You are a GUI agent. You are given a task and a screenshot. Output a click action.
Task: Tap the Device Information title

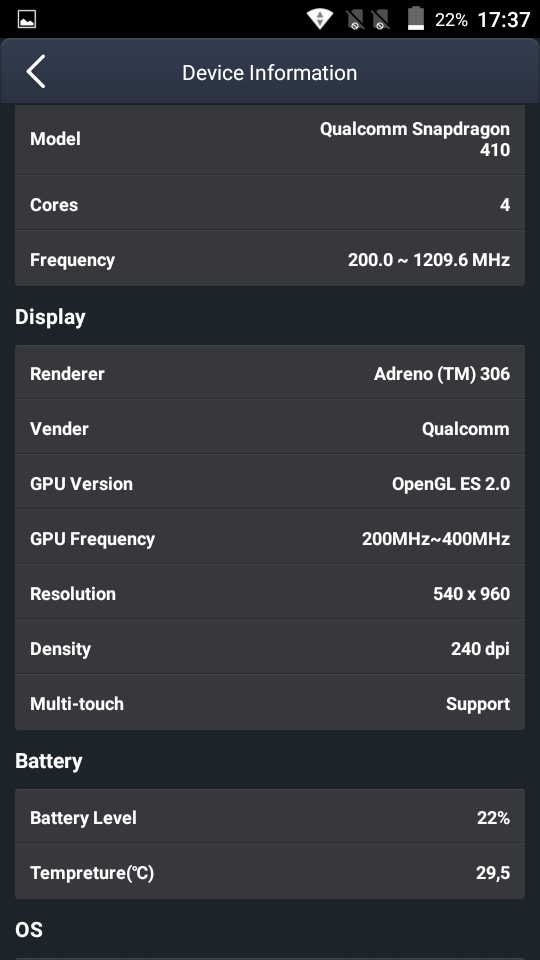pos(269,73)
